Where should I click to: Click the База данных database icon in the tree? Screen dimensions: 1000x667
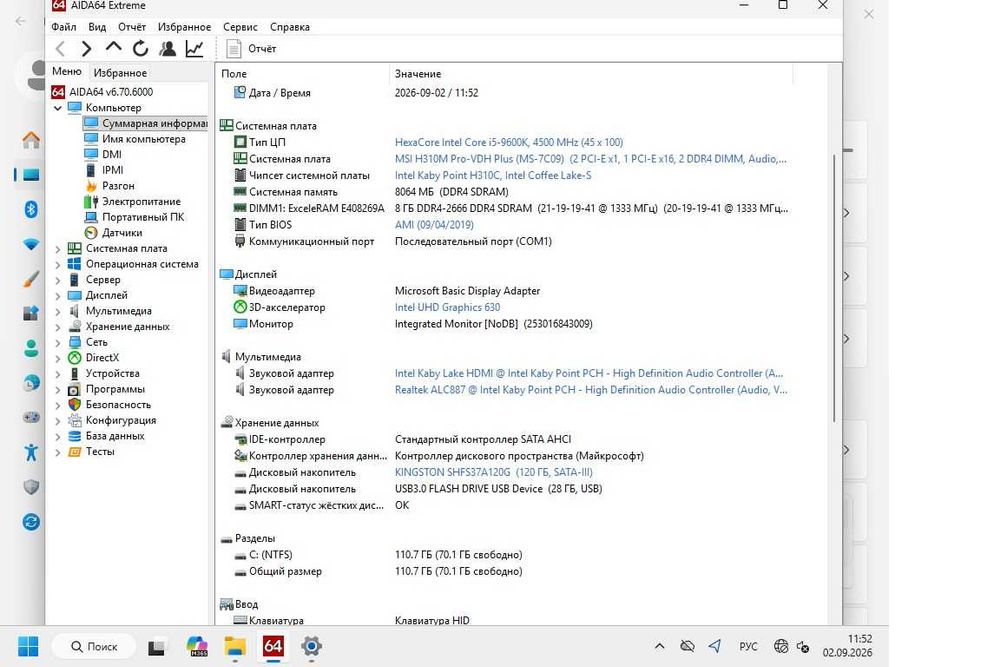coord(75,436)
